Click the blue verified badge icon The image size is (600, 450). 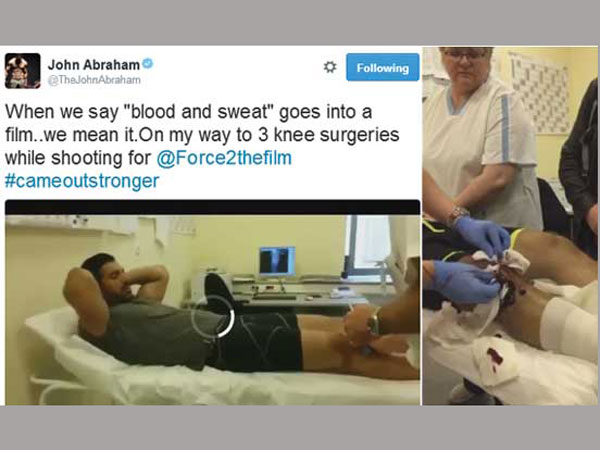point(148,64)
